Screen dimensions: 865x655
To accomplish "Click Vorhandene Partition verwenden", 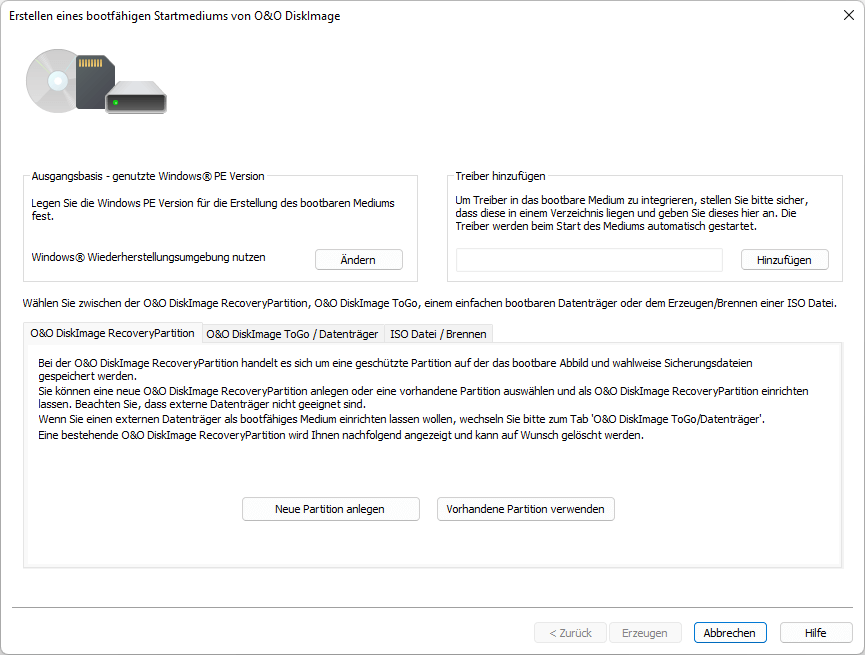I will 525,509.
